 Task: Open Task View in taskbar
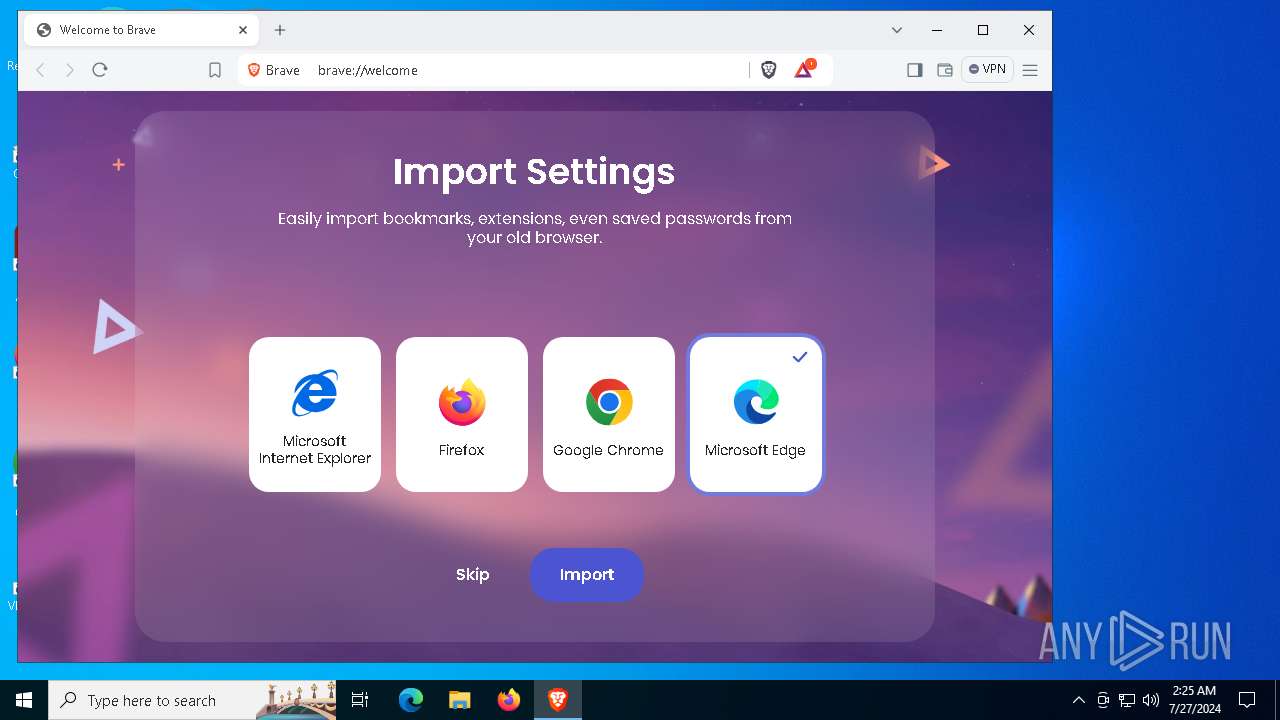[x=360, y=700]
